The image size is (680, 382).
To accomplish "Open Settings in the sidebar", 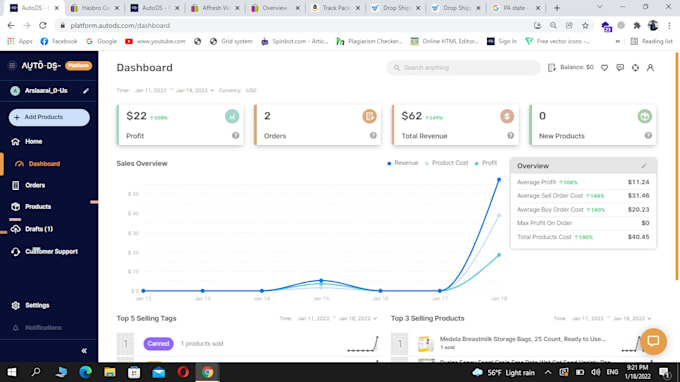I will coord(37,305).
